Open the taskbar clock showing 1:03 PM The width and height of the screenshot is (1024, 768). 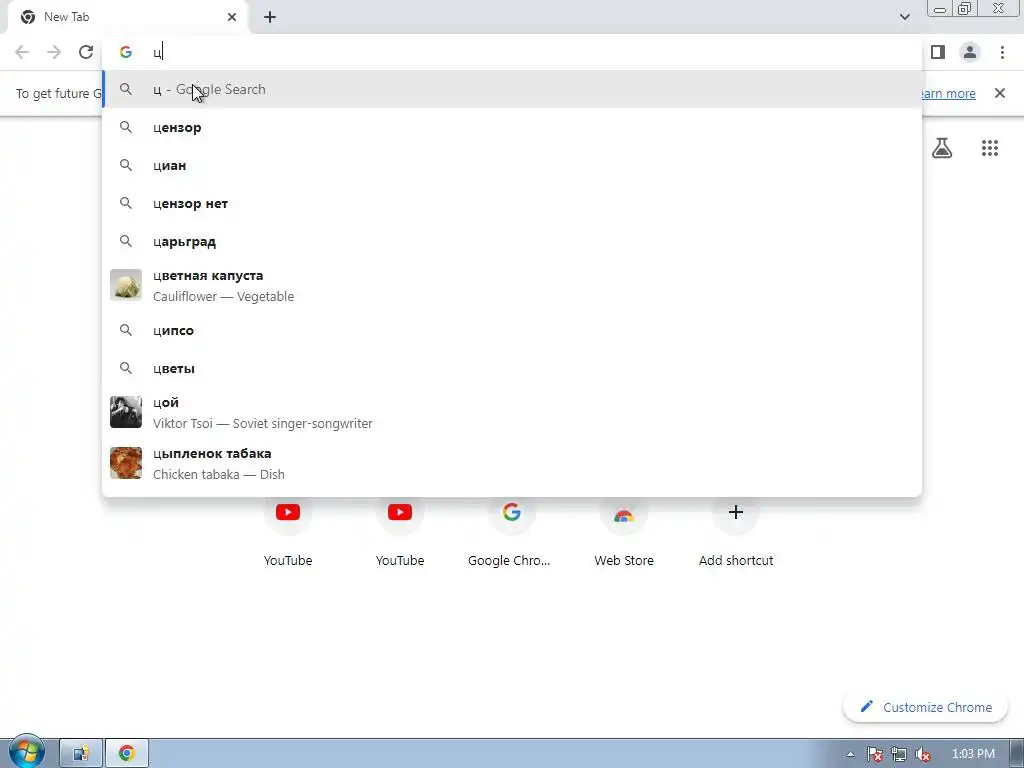click(973, 754)
